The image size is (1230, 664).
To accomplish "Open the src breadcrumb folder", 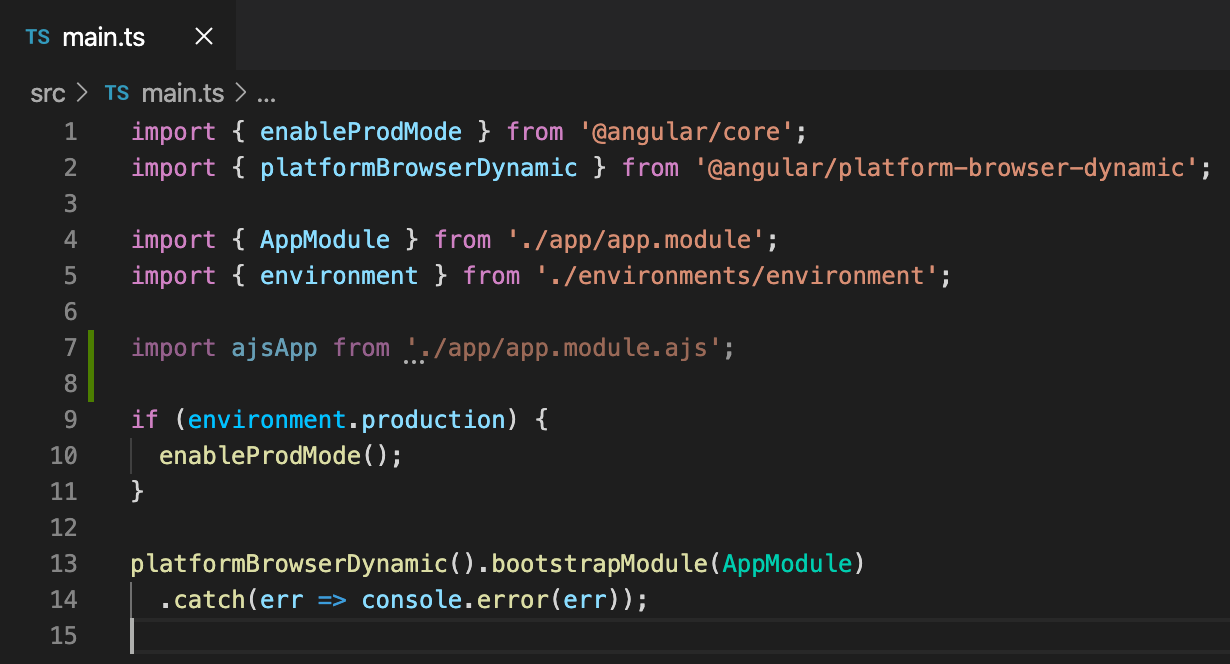I will (x=47, y=94).
